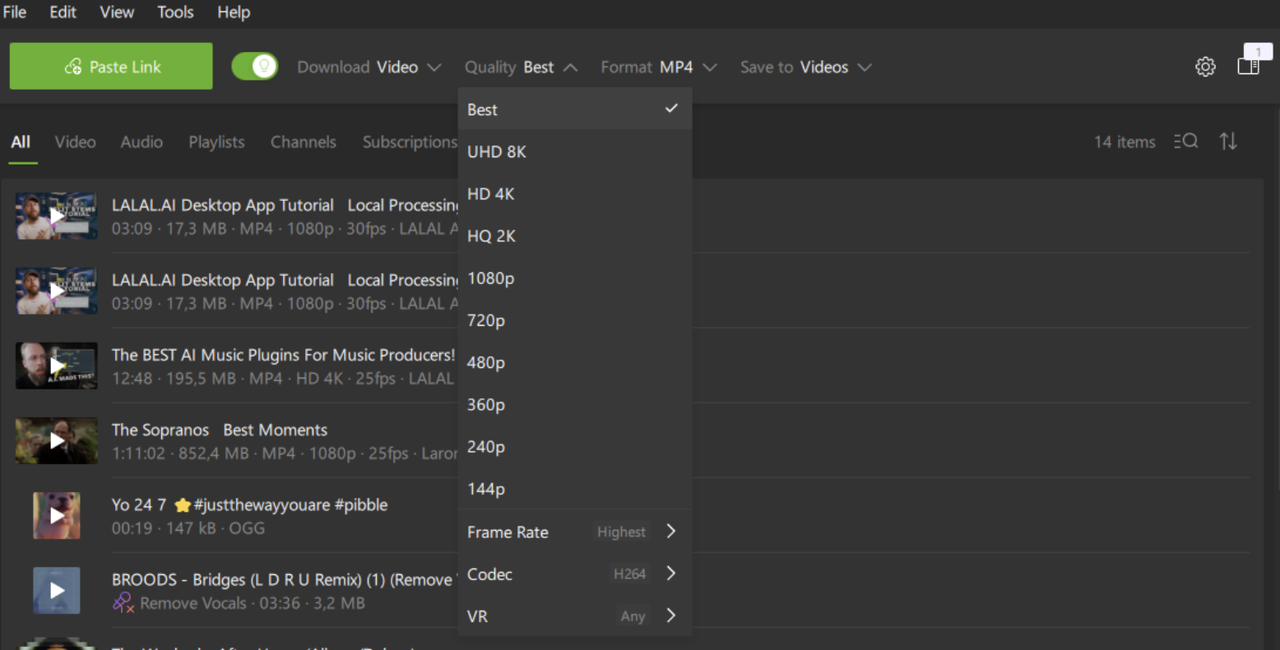The height and width of the screenshot is (650, 1280).
Task: Open the Tools menu
Action: pos(176,12)
